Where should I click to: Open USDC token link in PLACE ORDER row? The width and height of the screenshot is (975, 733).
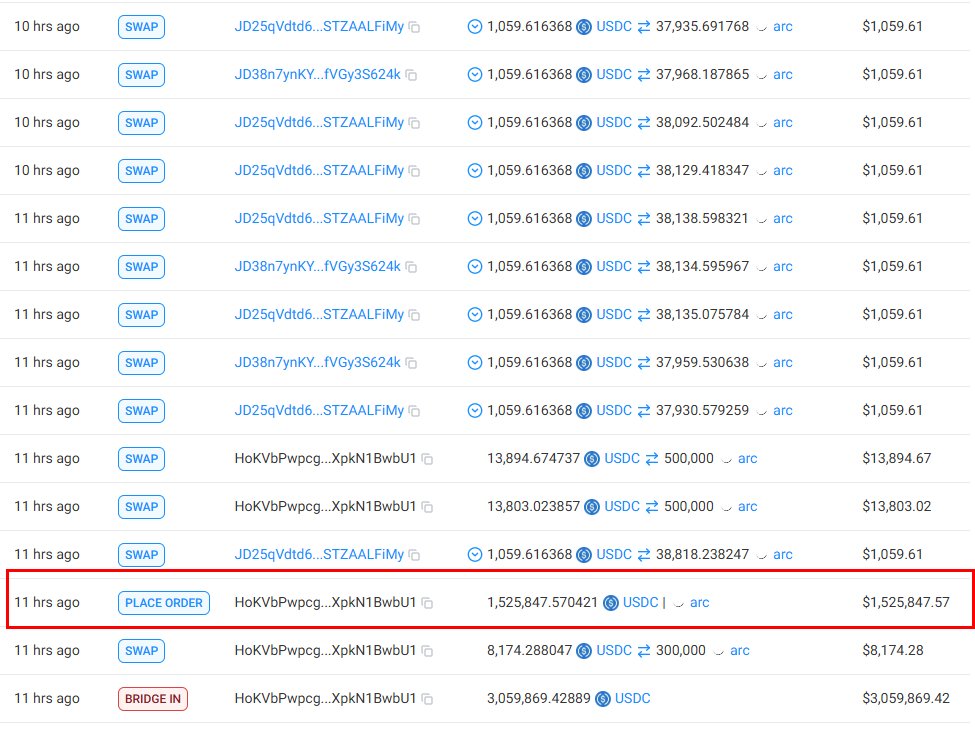click(640, 602)
